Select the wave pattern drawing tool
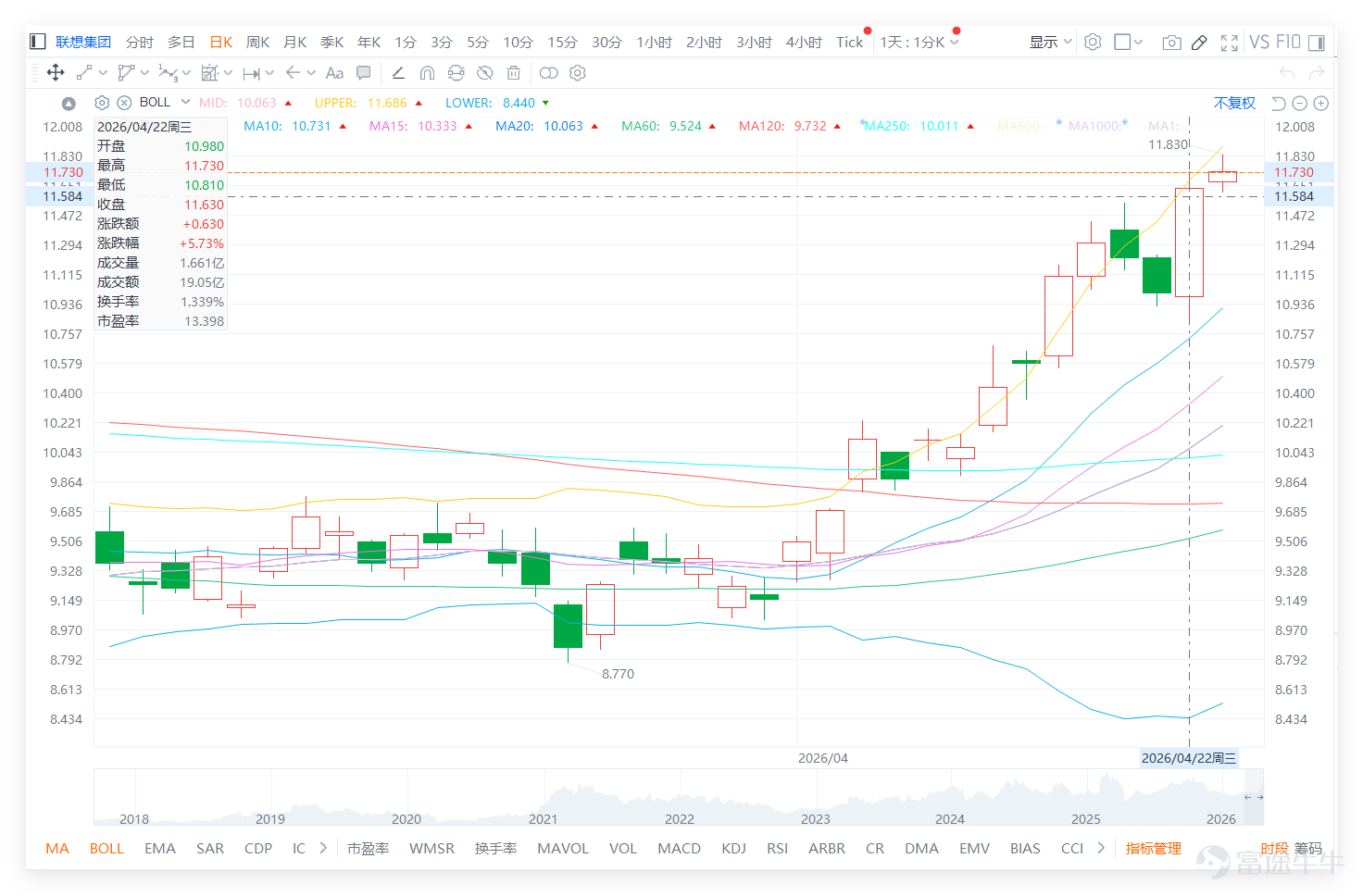 pos(168,72)
